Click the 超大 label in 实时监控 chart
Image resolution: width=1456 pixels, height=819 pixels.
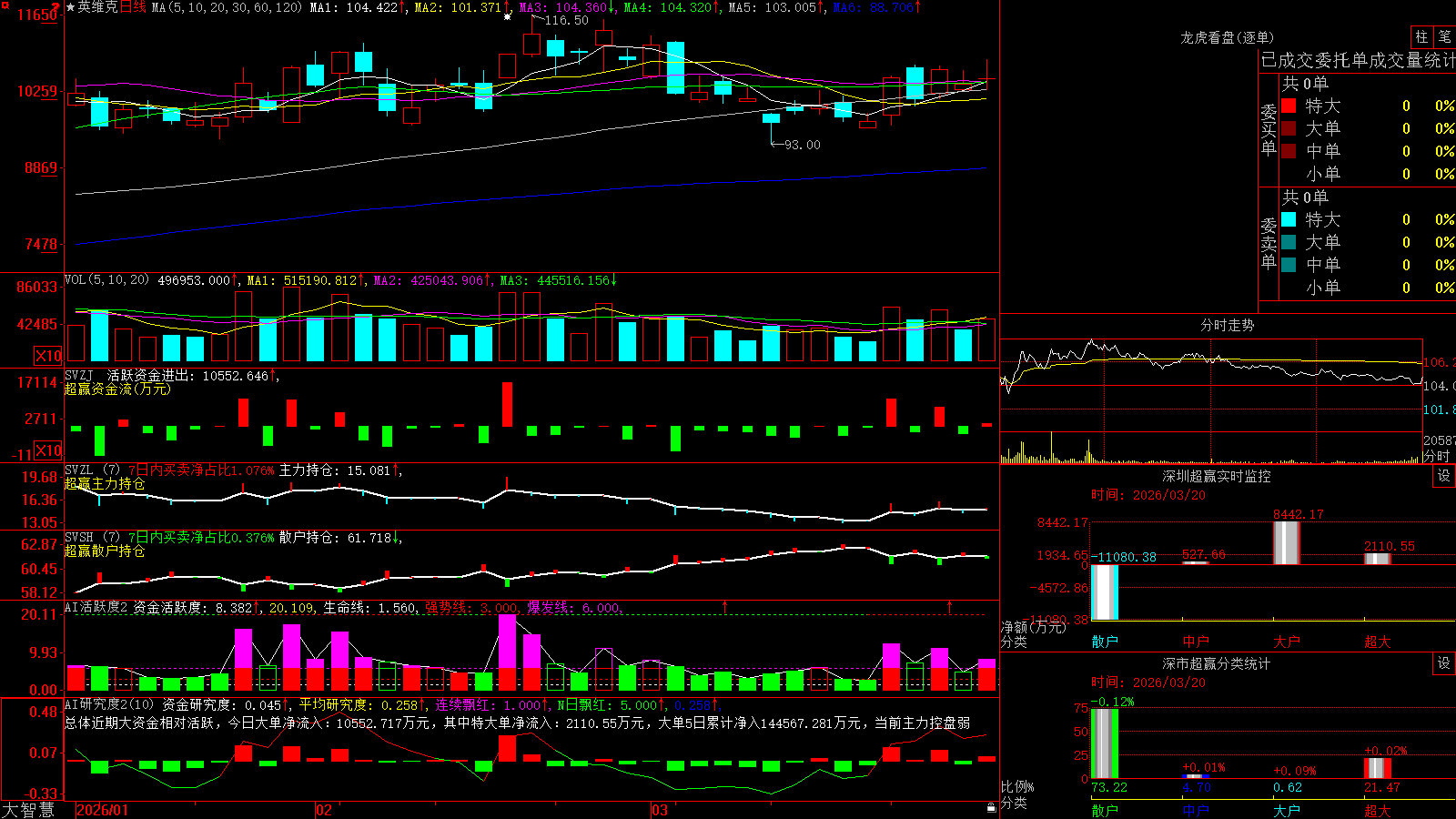(1378, 642)
